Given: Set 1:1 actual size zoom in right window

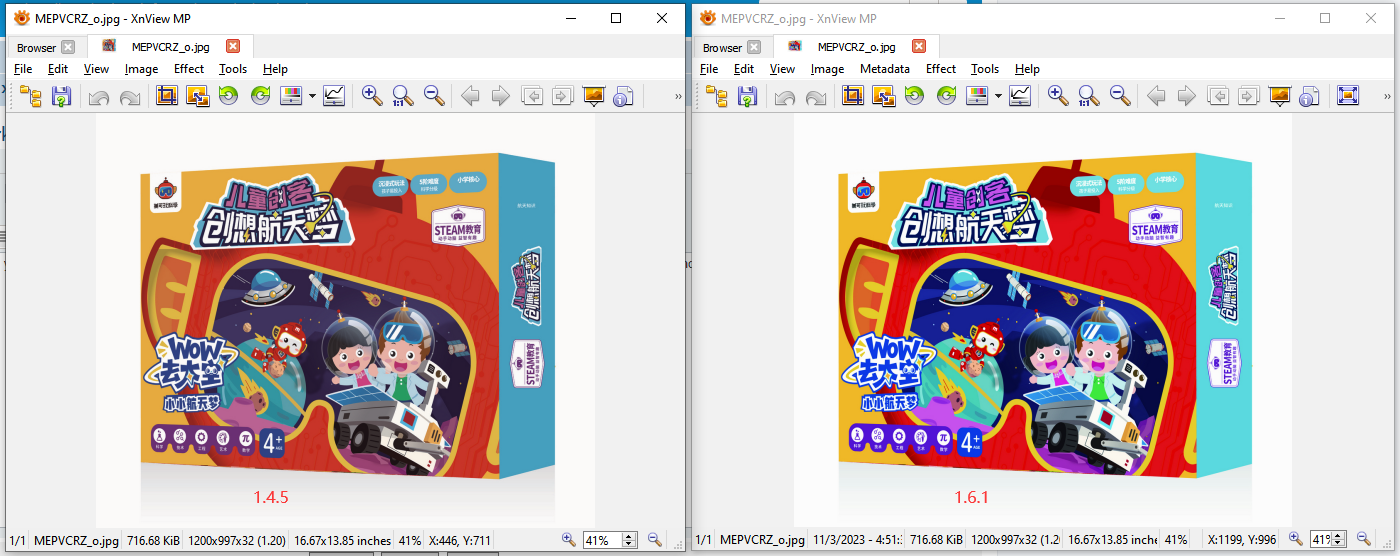Looking at the screenshot, I should (1089, 96).
